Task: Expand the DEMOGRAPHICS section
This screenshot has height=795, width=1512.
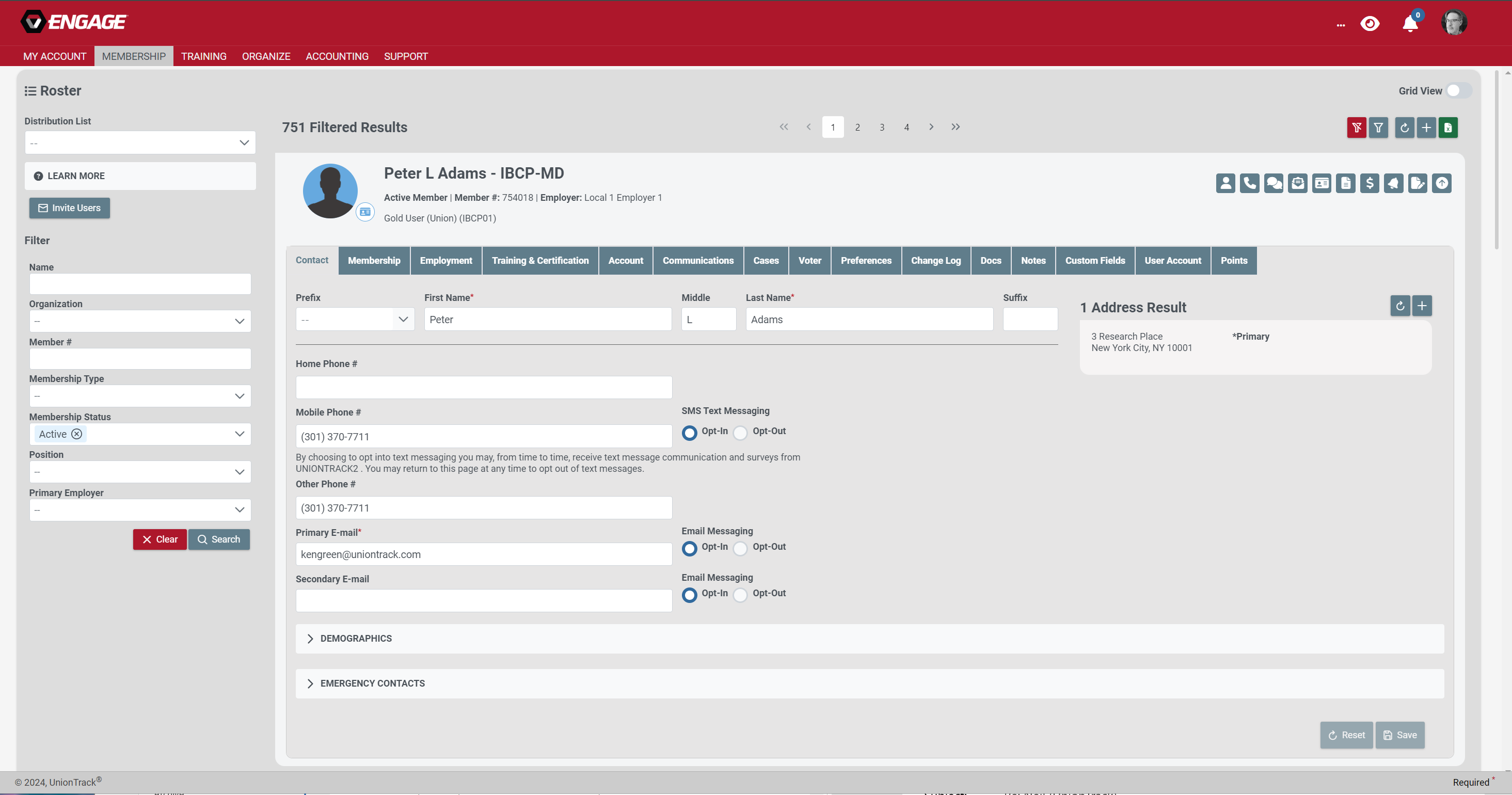Action: [356, 638]
